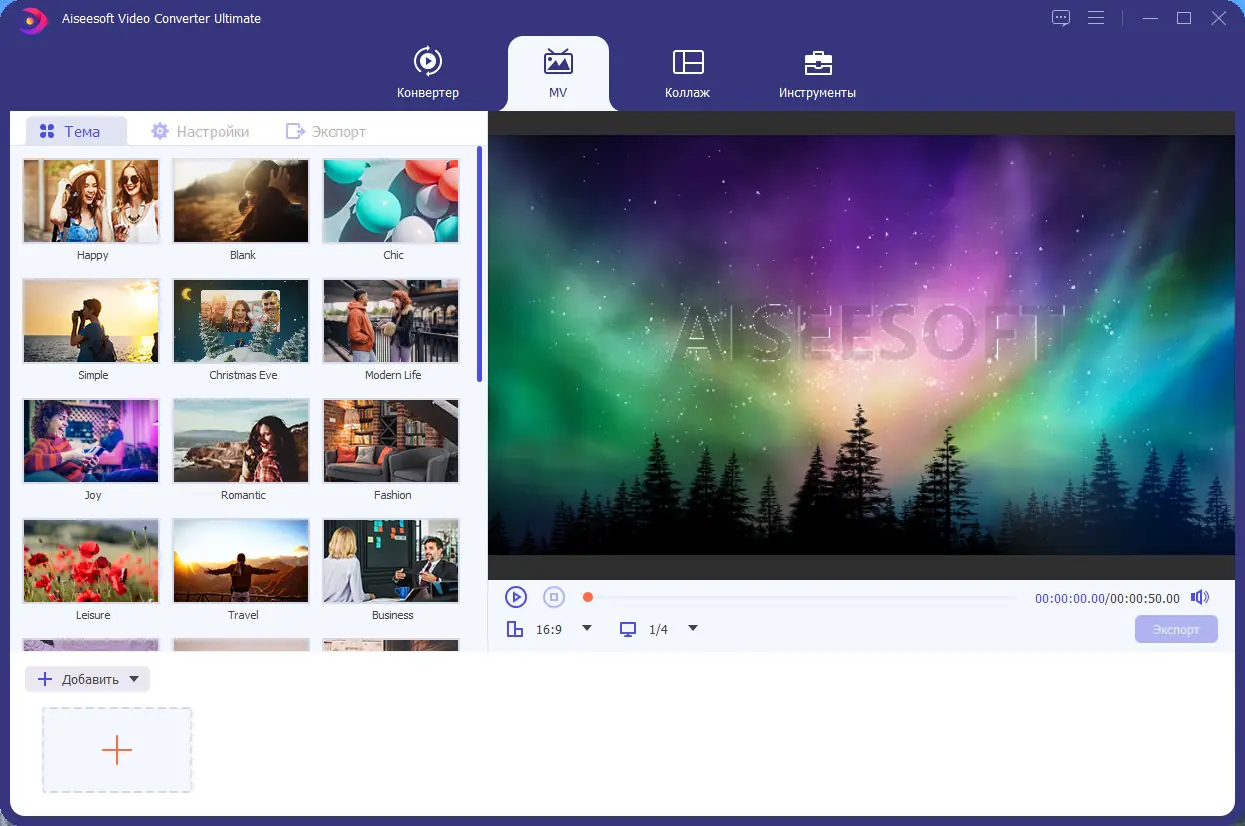Expand the Добавить dropdown arrow
This screenshot has height=826, width=1245.
point(134,679)
